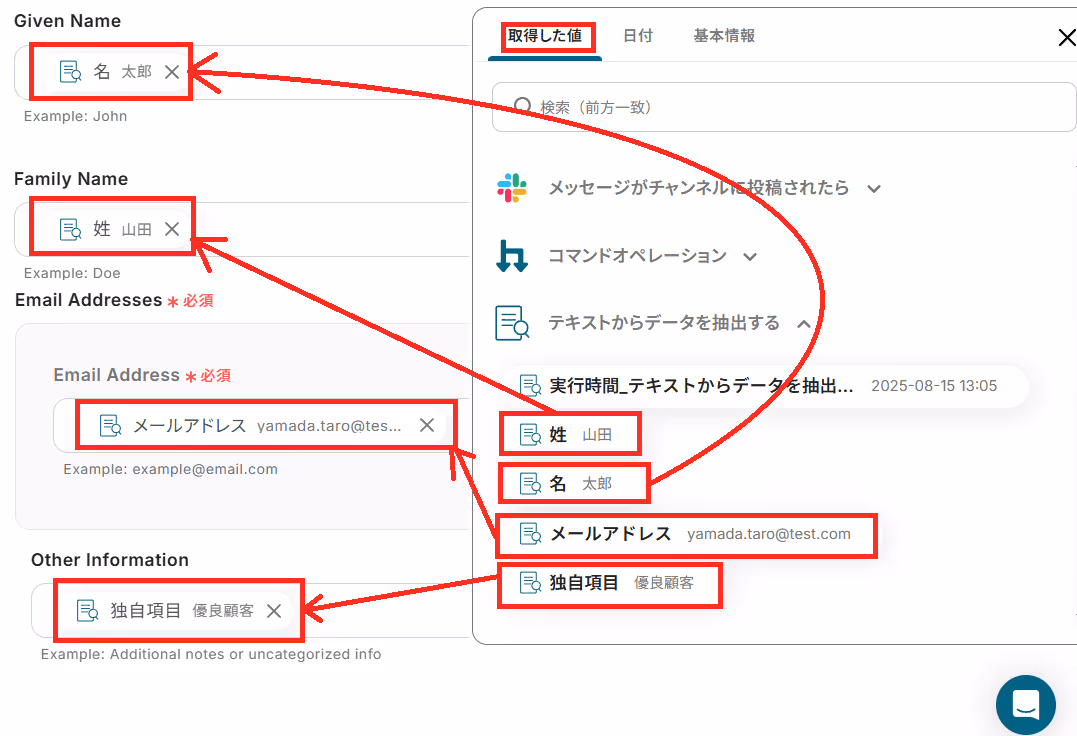Click the テキストからデータを抽出する document icon

[512, 323]
